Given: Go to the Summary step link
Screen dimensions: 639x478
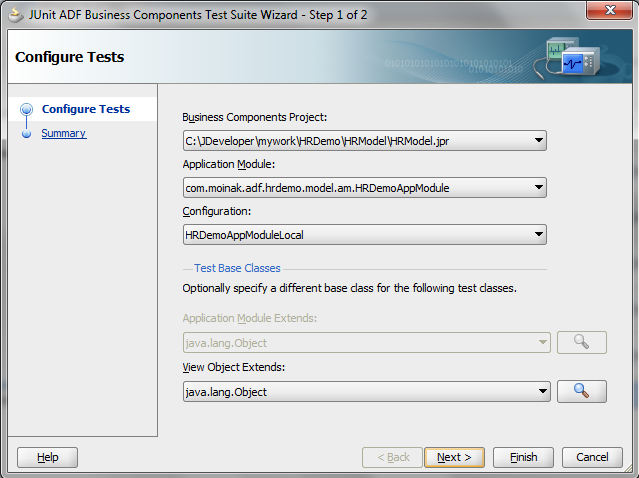Looking at the screenshot, I should tap(63, 133).
